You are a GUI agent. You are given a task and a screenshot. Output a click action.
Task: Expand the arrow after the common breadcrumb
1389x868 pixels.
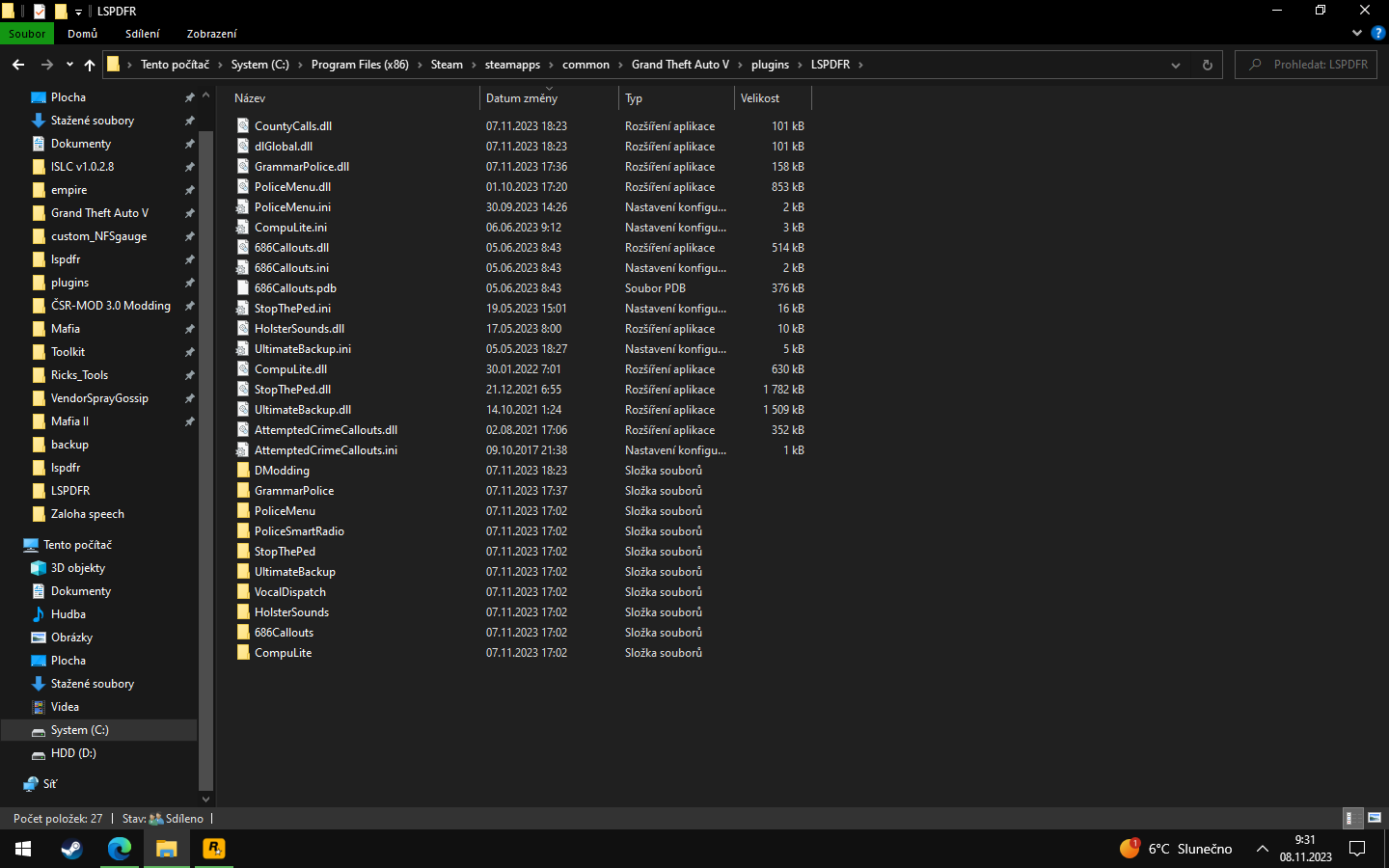(620, 65)
